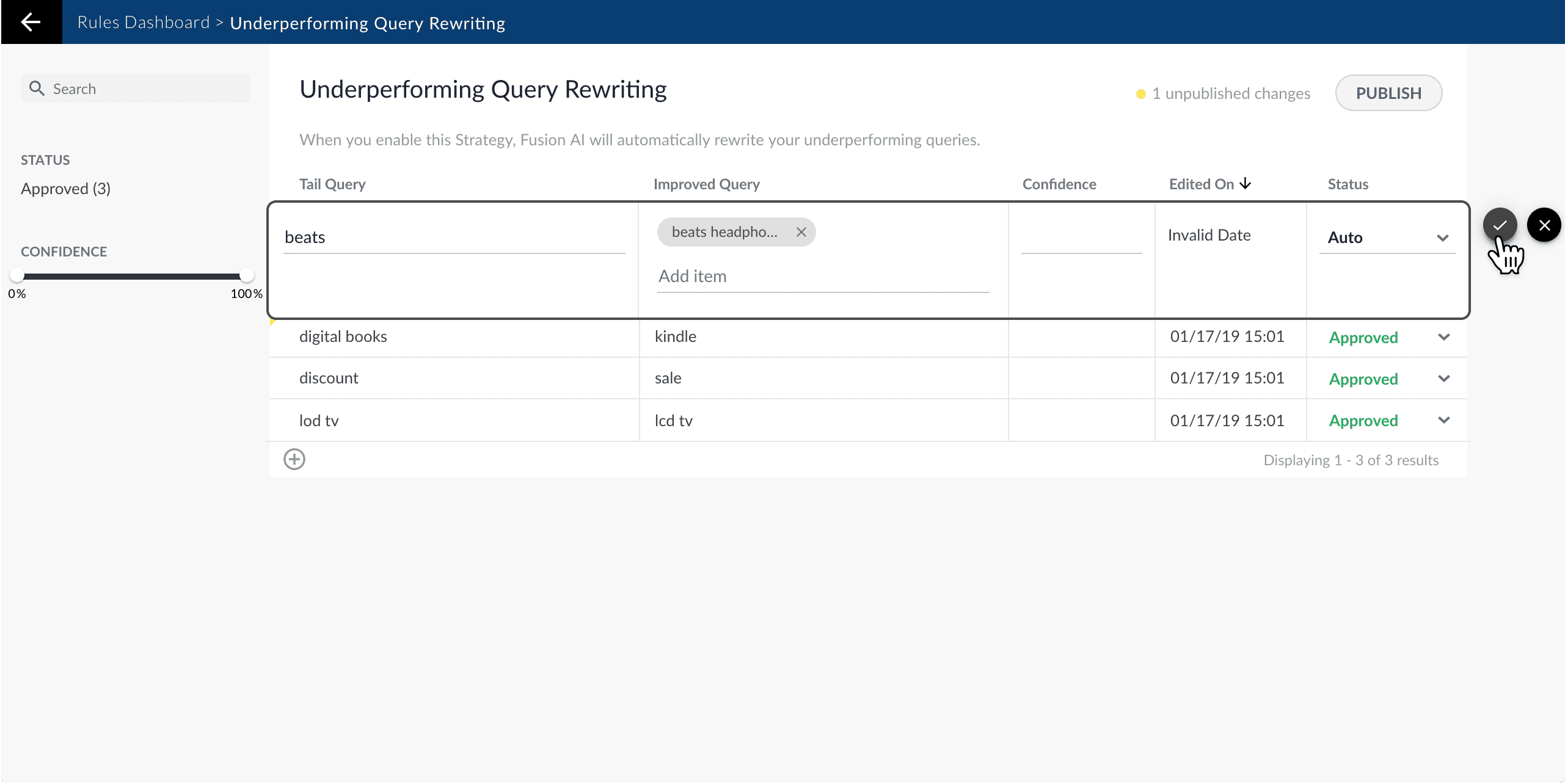Open the Approved dropdown on the discount row

(x=1444, y=379)
